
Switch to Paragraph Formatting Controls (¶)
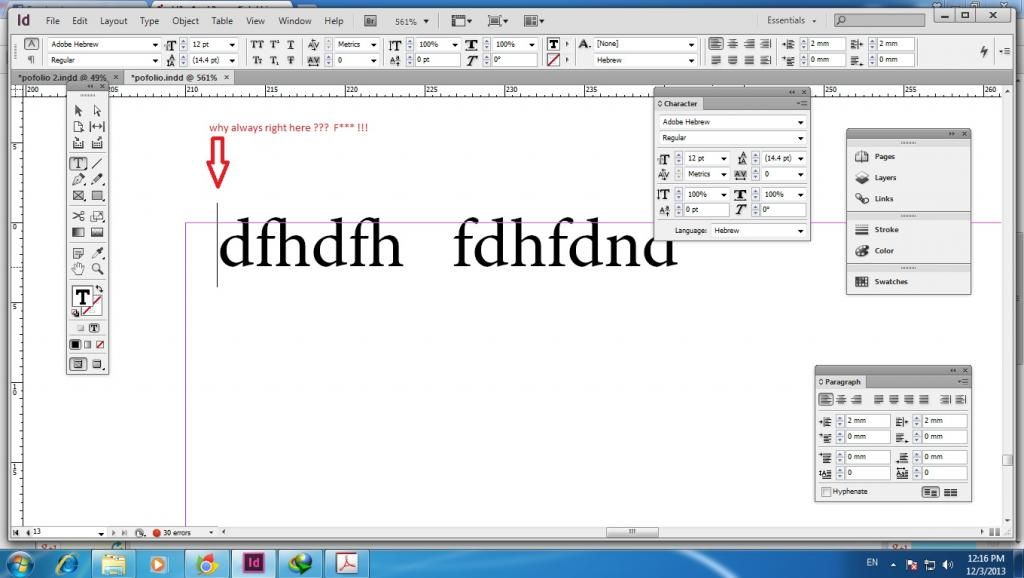[31, 59]
